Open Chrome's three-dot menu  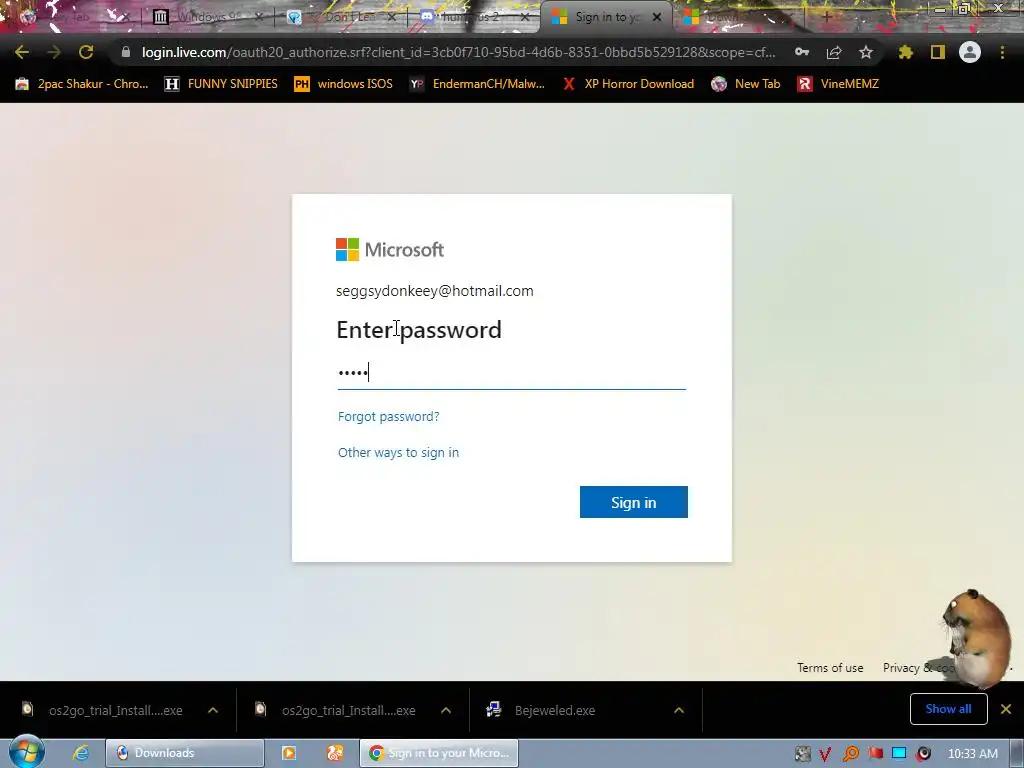(1002, 52)
